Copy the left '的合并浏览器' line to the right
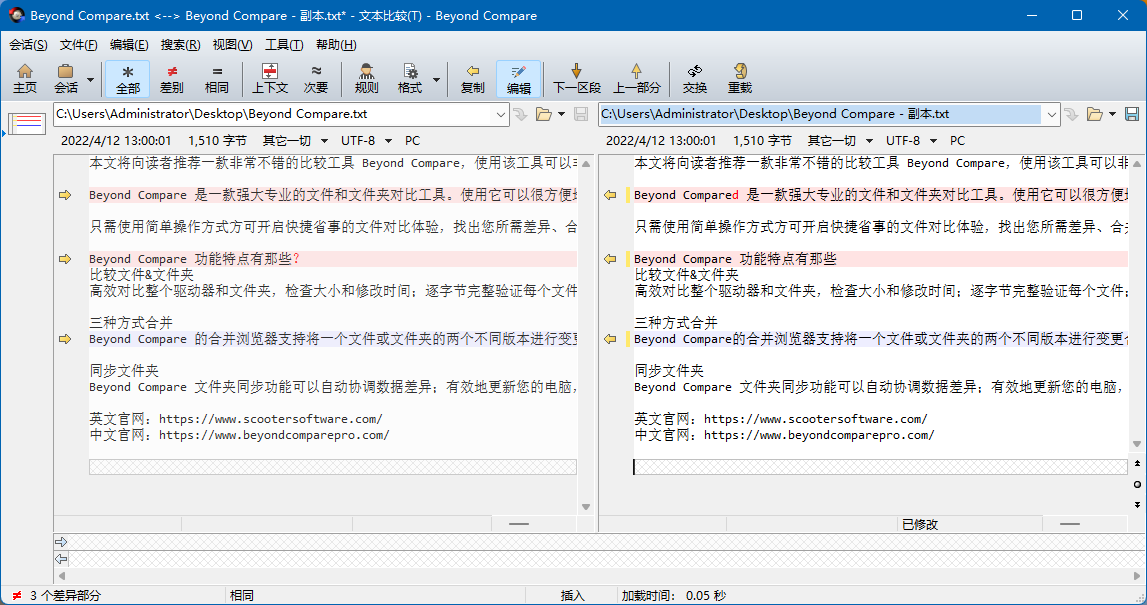 pyautogui.click(x=65, y=339)
